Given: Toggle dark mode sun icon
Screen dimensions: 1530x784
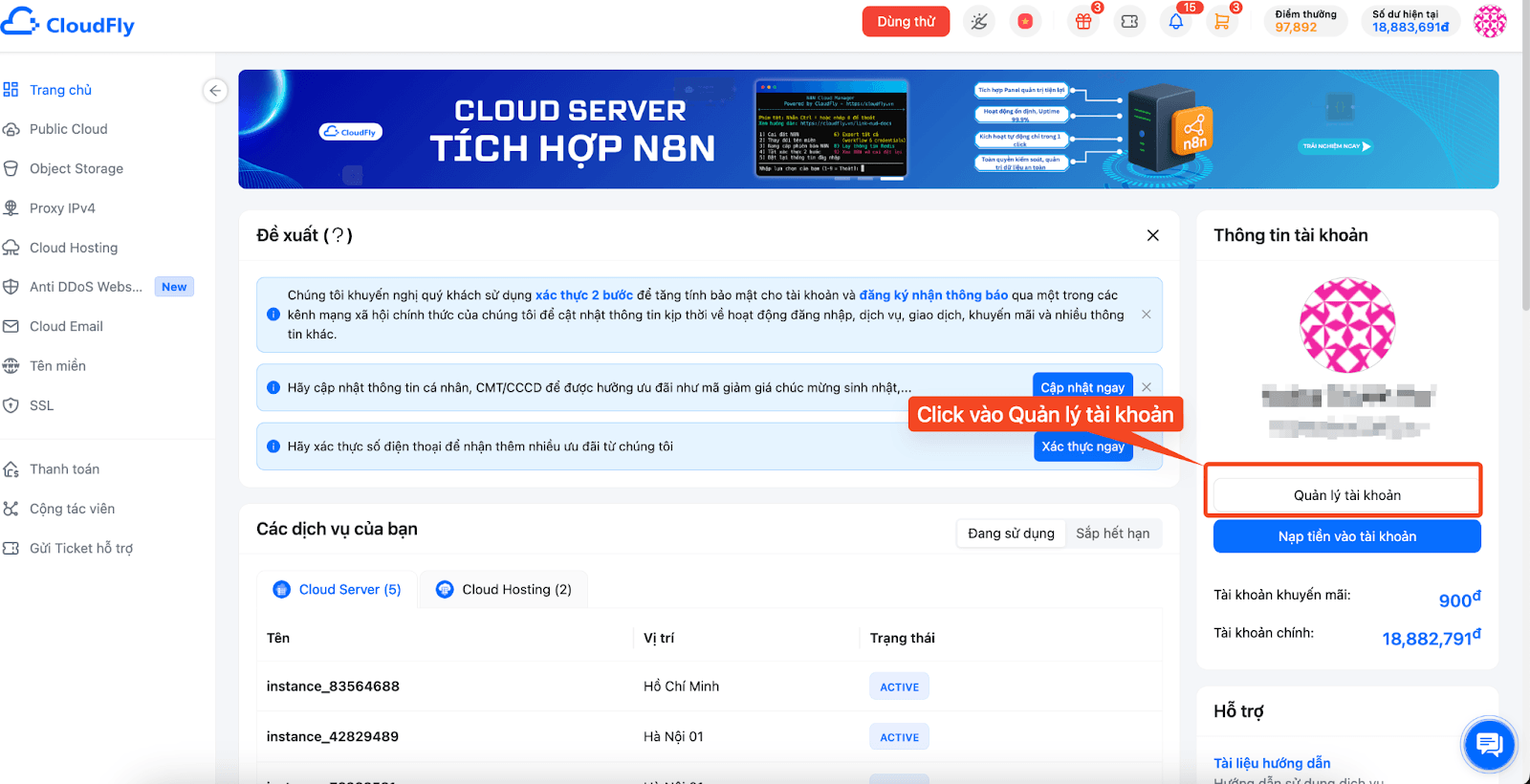Looking at the screenshot, I should [979, 21].
